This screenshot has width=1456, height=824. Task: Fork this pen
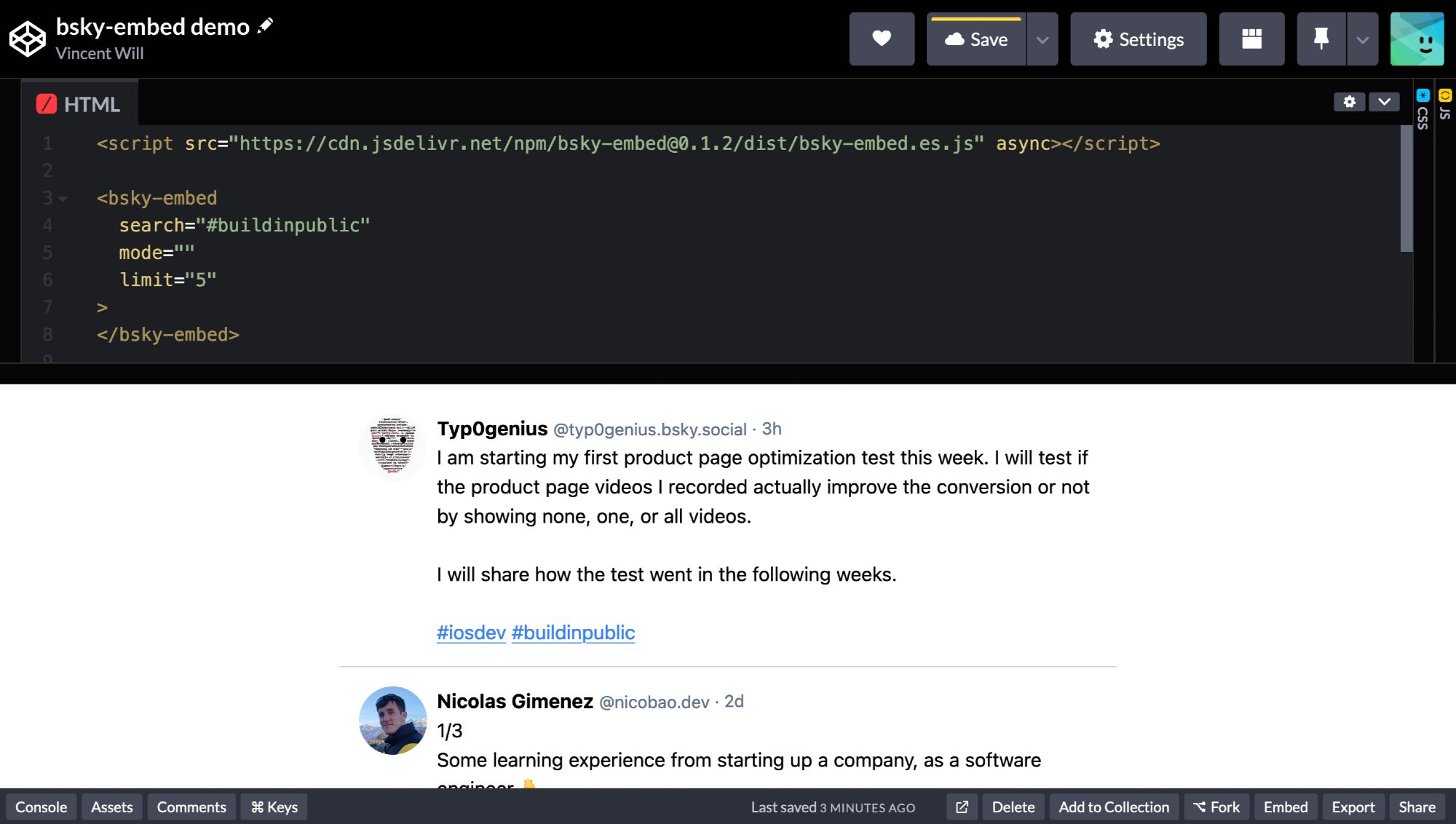tap(1216, 807)
